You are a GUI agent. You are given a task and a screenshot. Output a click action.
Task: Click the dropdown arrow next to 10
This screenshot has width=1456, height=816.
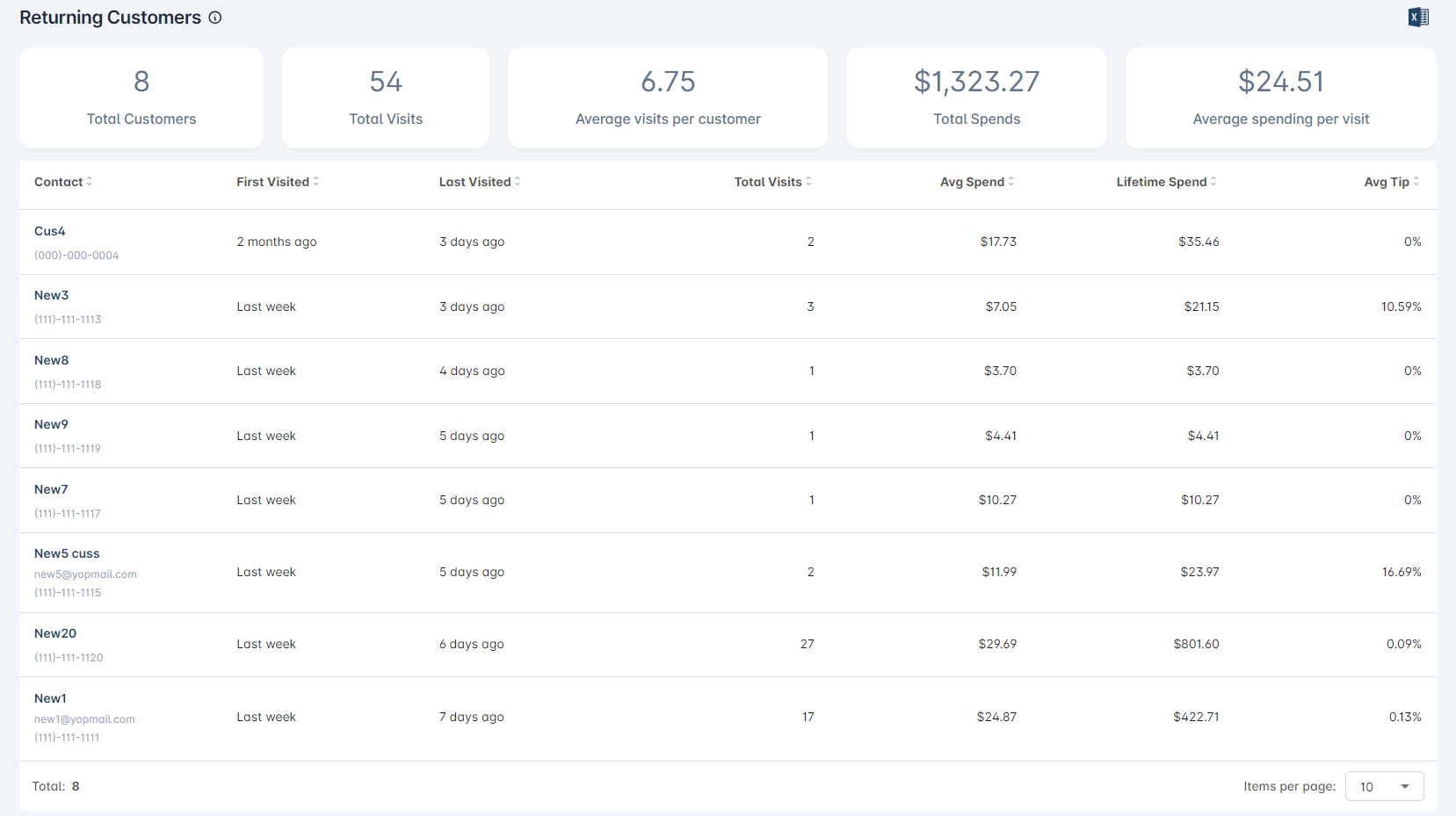[x=1405, y=786]
